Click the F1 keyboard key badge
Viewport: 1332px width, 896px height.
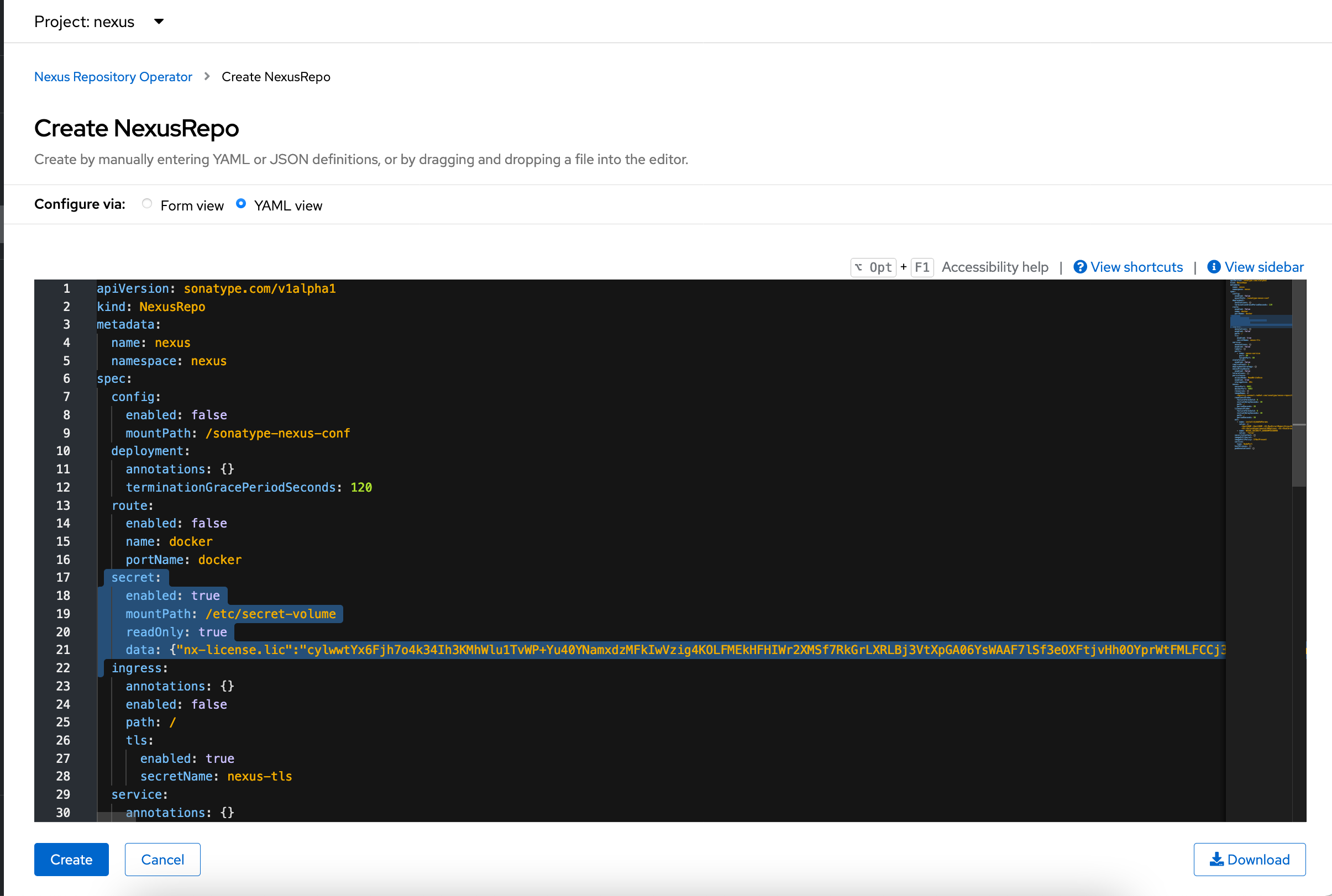click(x=921, y=267)
